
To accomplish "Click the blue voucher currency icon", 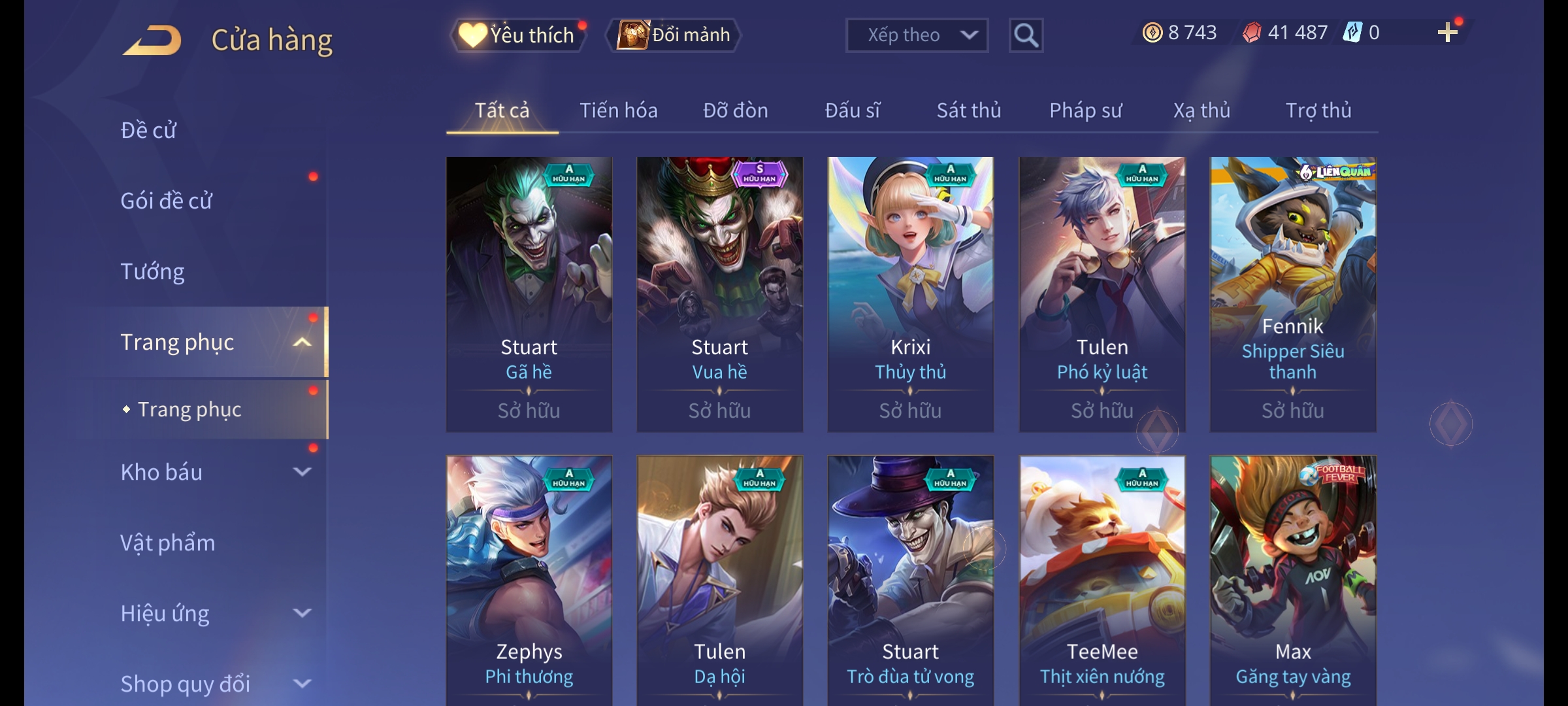I will [x=1352, y=33].
